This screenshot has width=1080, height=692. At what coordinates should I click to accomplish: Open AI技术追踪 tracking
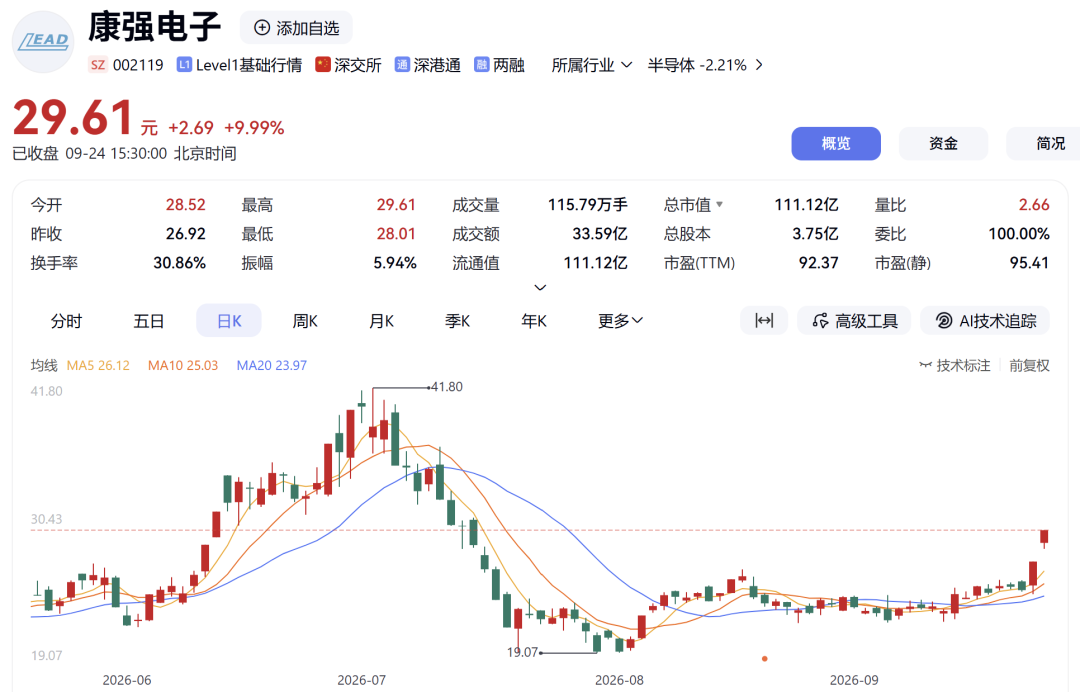985,320
